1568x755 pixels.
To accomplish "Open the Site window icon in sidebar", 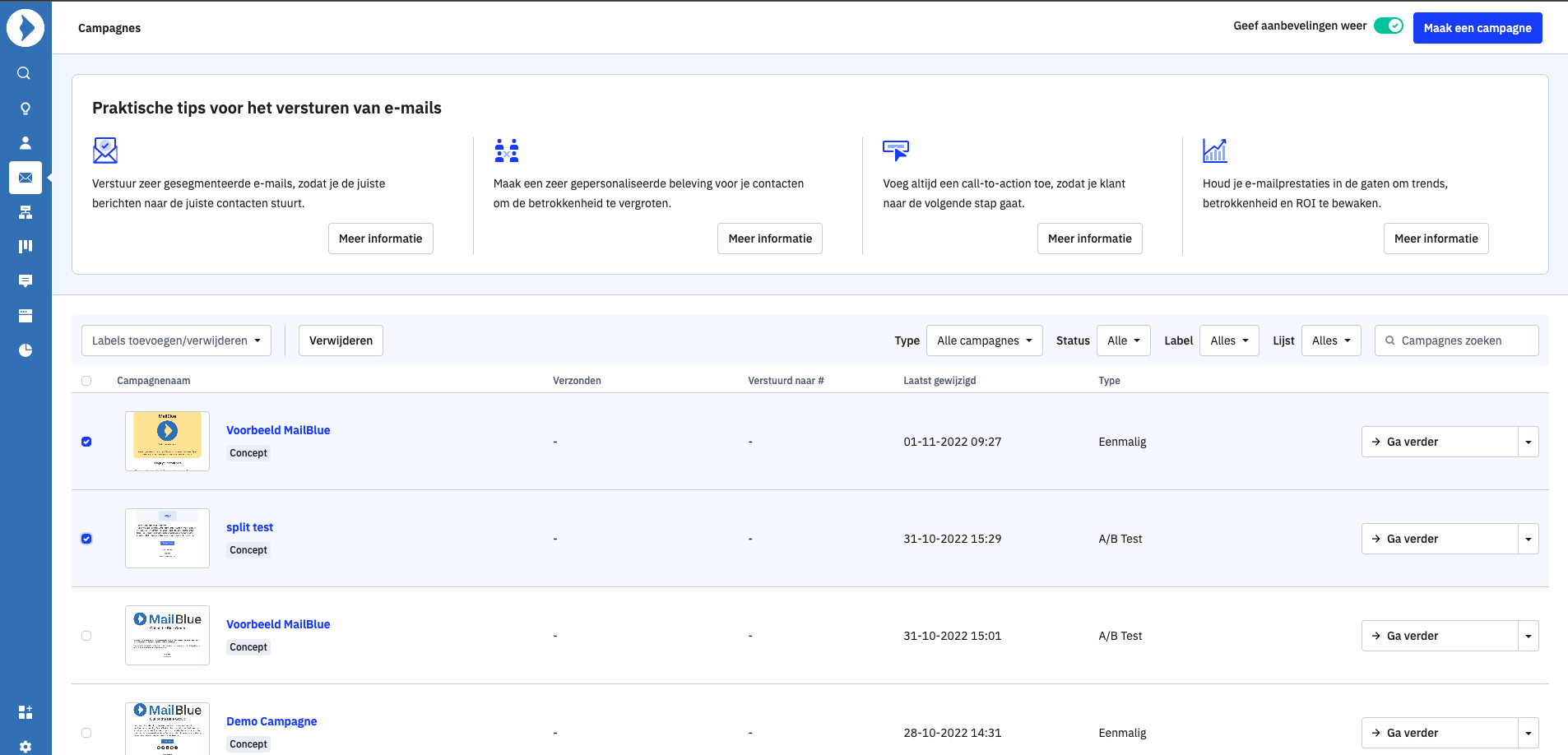I will [26, 316].
